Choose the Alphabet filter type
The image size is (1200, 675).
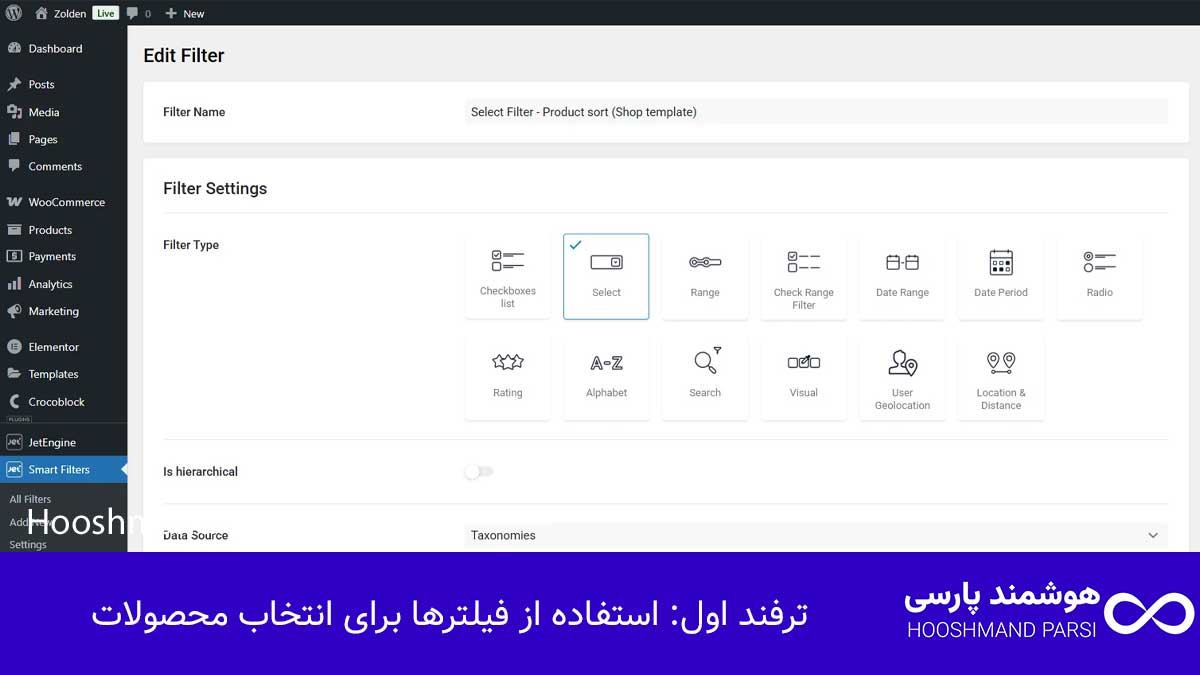[x=606, y=377]
